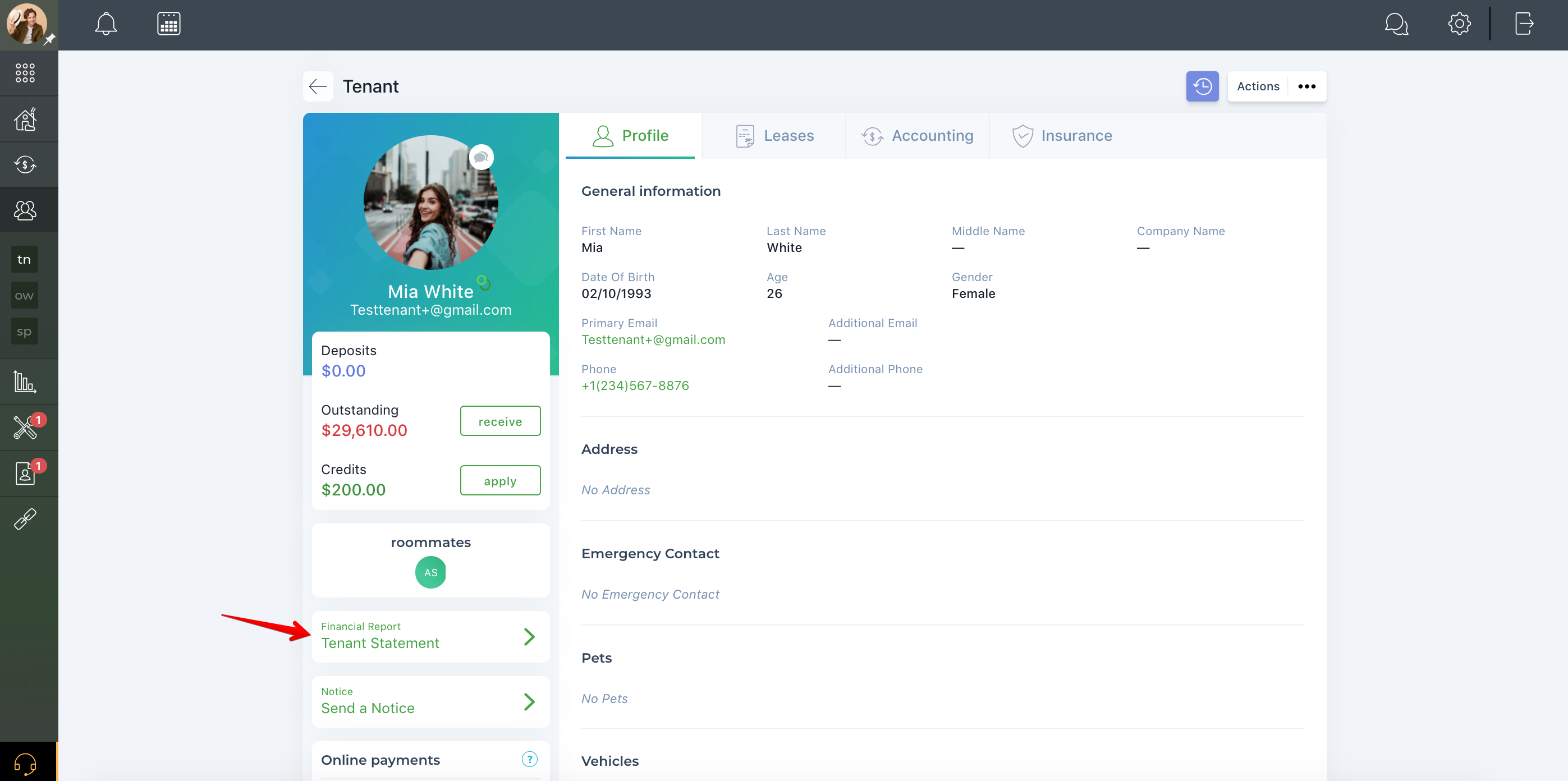The width and height of the screenshot is (1568, 781).
Task: Open the applications person icon with badge
Action: [x=26, y=473]
